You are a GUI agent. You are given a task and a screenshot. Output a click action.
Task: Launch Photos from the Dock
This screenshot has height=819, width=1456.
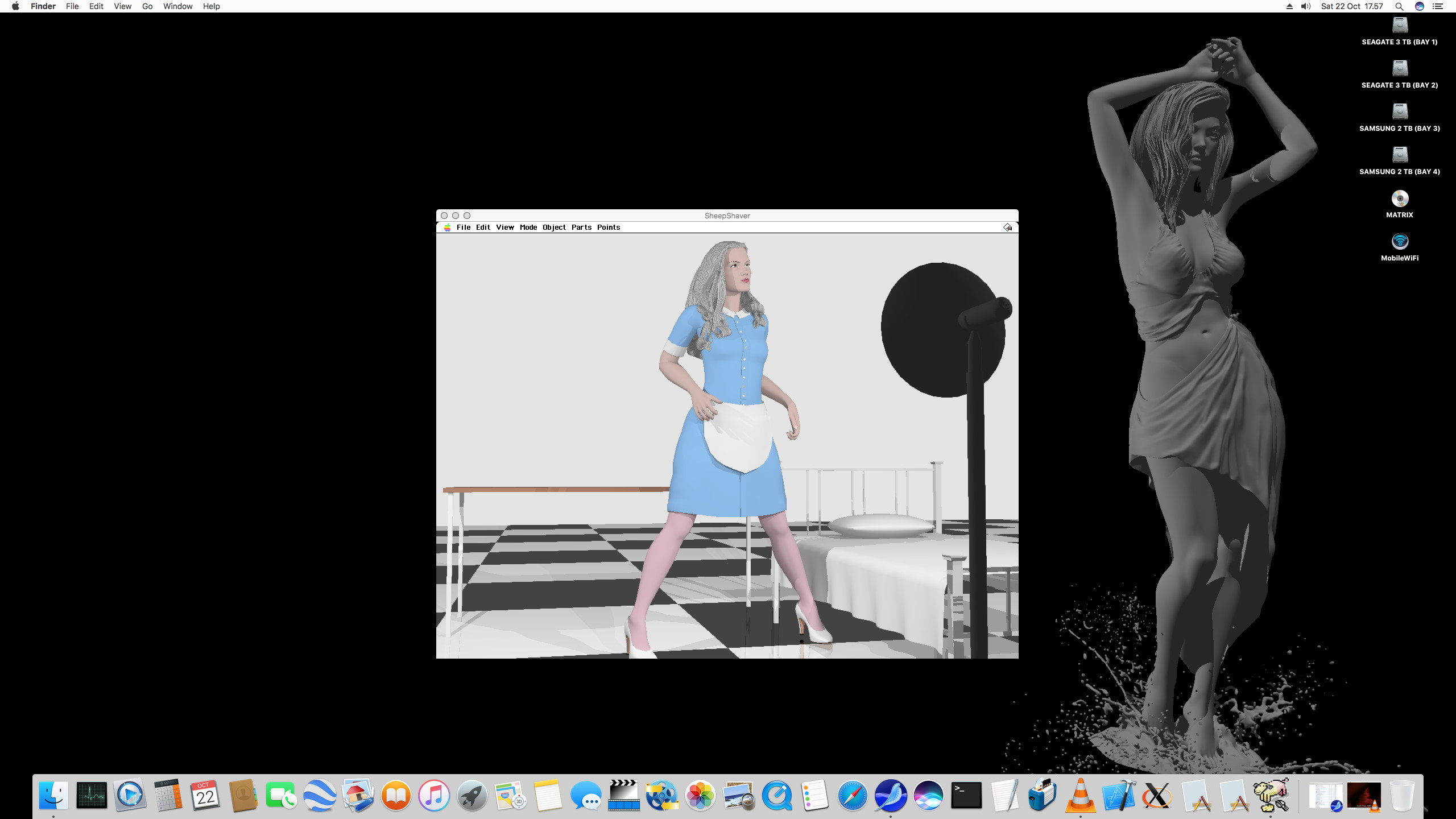(700, 795)
